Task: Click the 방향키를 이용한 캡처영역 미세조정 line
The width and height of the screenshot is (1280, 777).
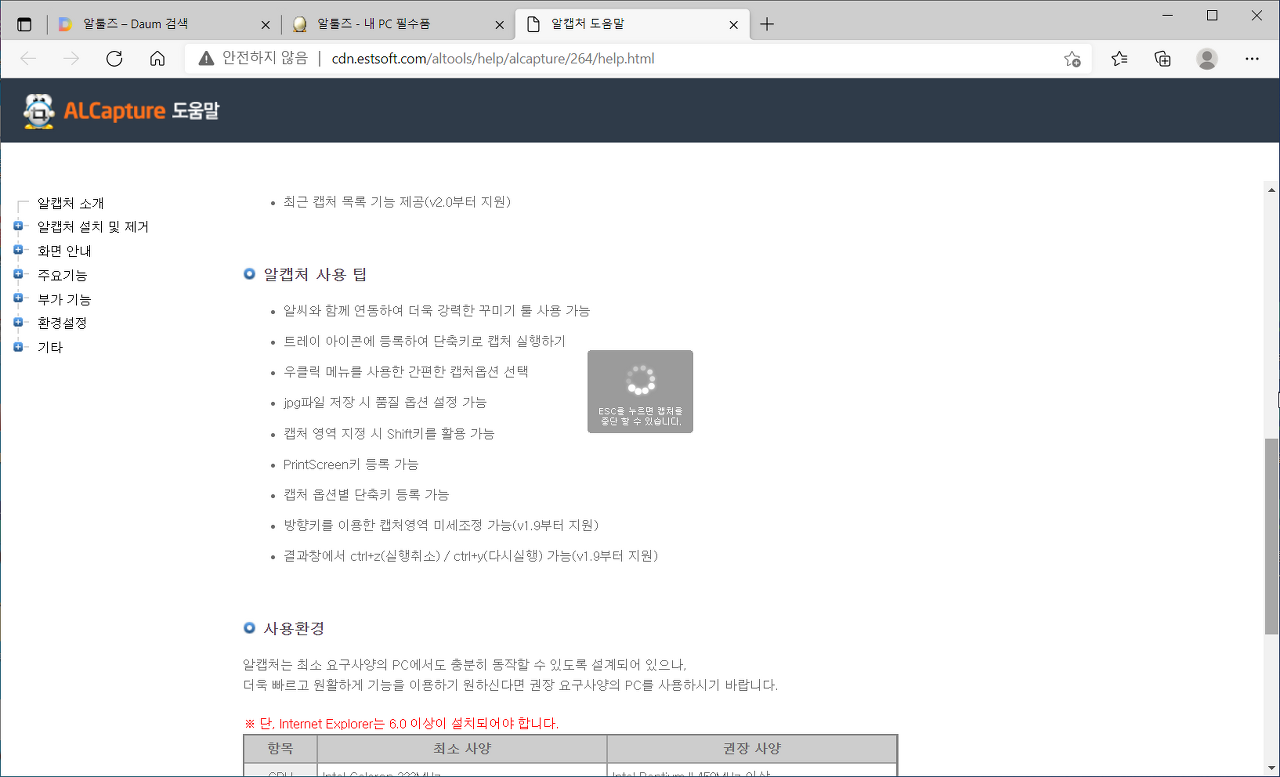Action: pyautogui.click(x=441, y=525)
